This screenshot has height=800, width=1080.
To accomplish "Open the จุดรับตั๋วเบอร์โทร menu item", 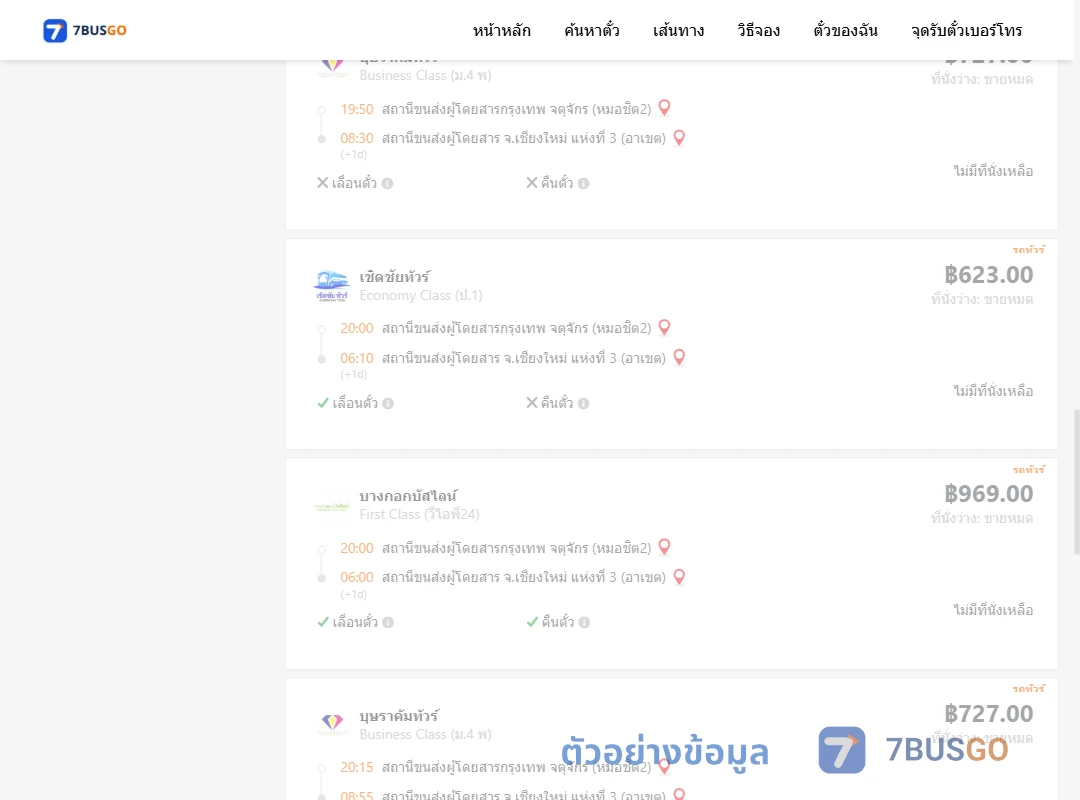I will pyautogui.click(x=966, y=30).
